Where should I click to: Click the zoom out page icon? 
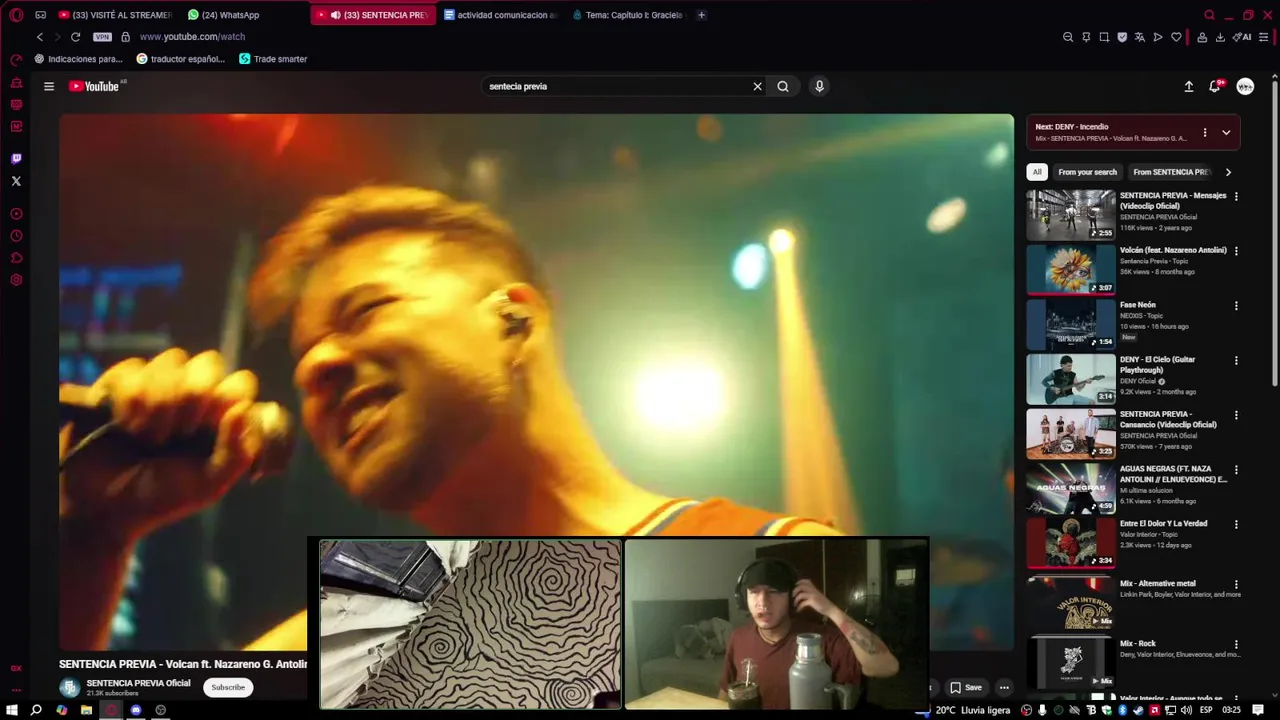[1068, 37]
